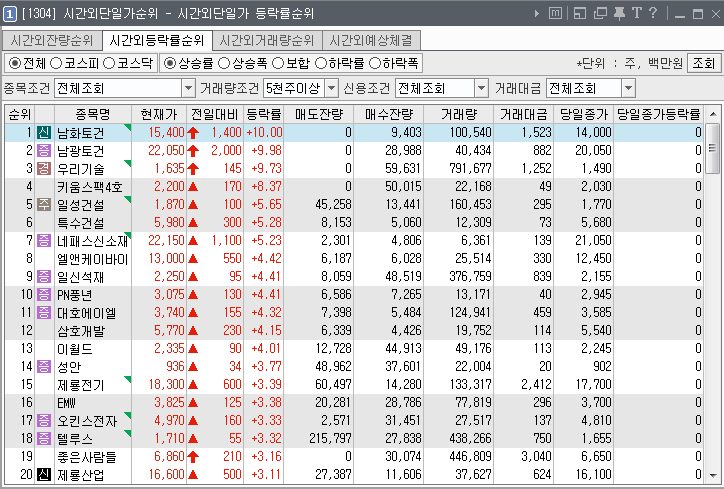Click the 주 badge beside 일성건설
The width and height of the screenshot is (724, 489).
coord(44,205)
